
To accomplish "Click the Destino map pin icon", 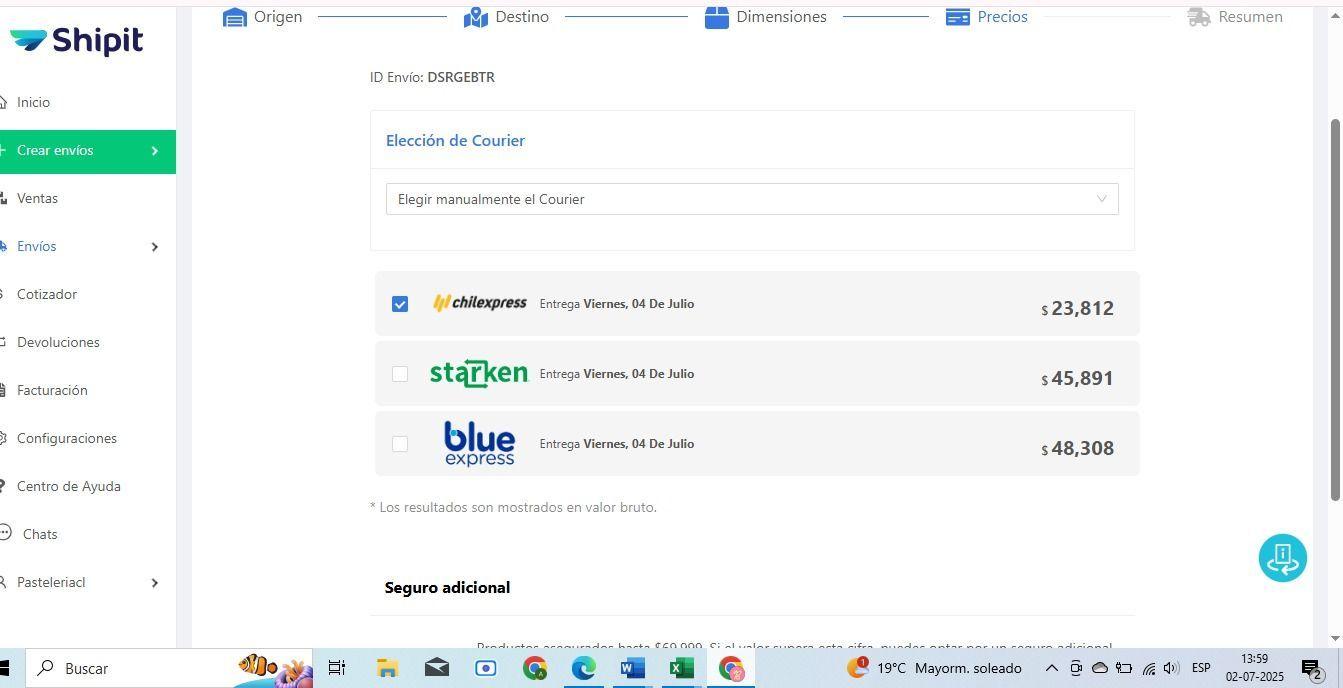I will (x=476, y=17).
